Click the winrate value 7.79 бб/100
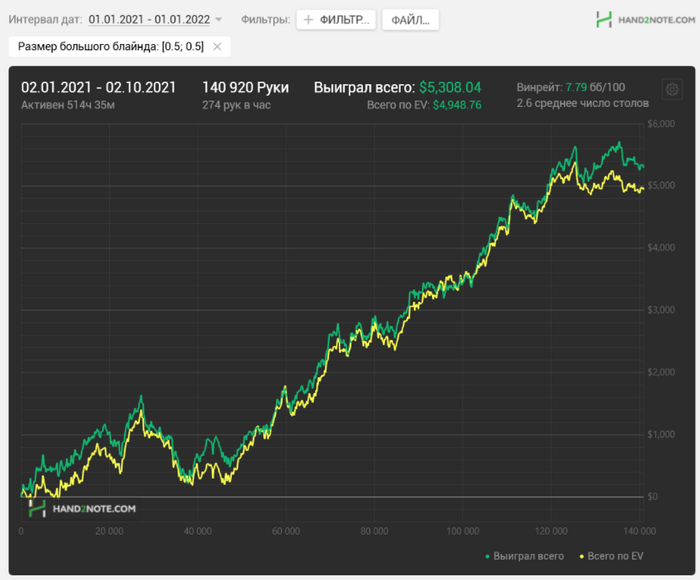This screenshot has height=580, width=700. (x=595, y=87)
